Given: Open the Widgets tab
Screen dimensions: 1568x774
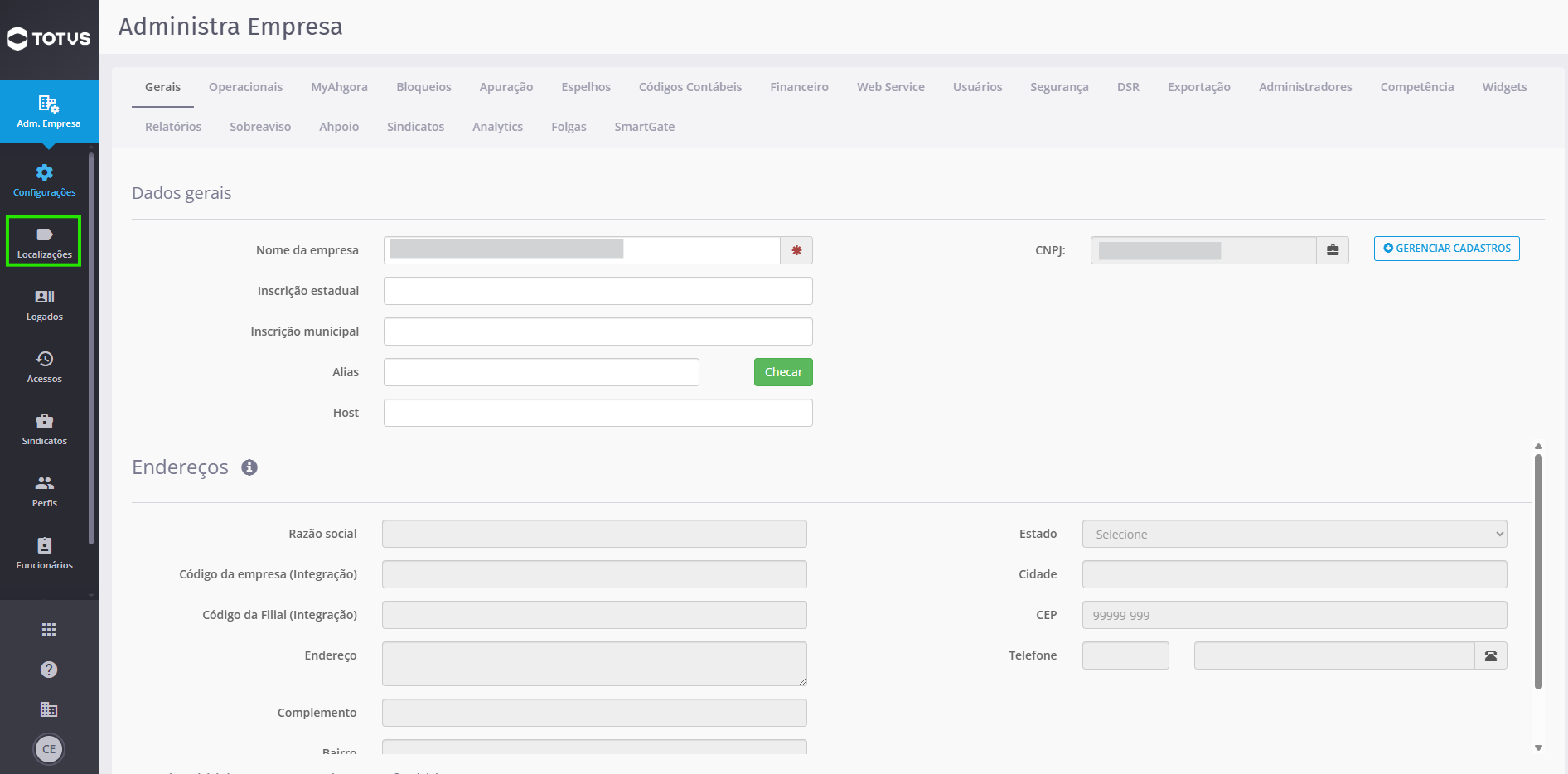Looking at the screenshot, I should [x=1504, y=87].
